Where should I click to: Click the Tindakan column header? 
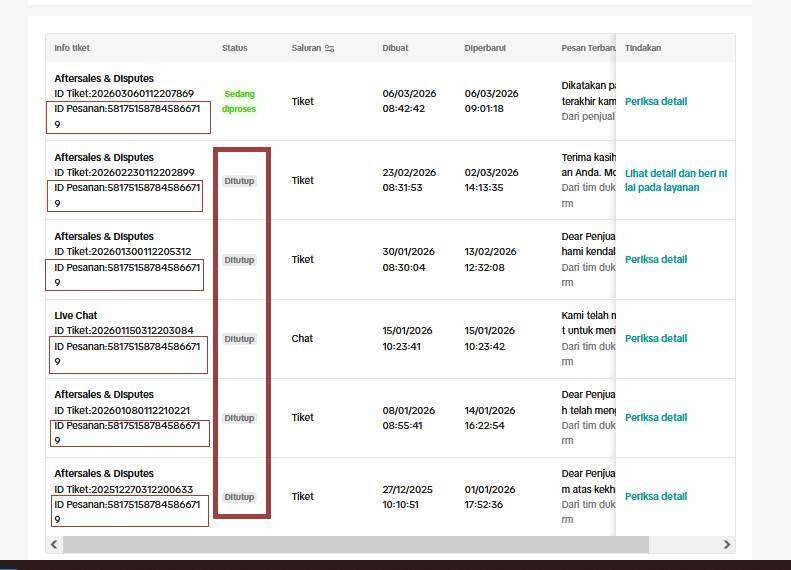(643, 48)
